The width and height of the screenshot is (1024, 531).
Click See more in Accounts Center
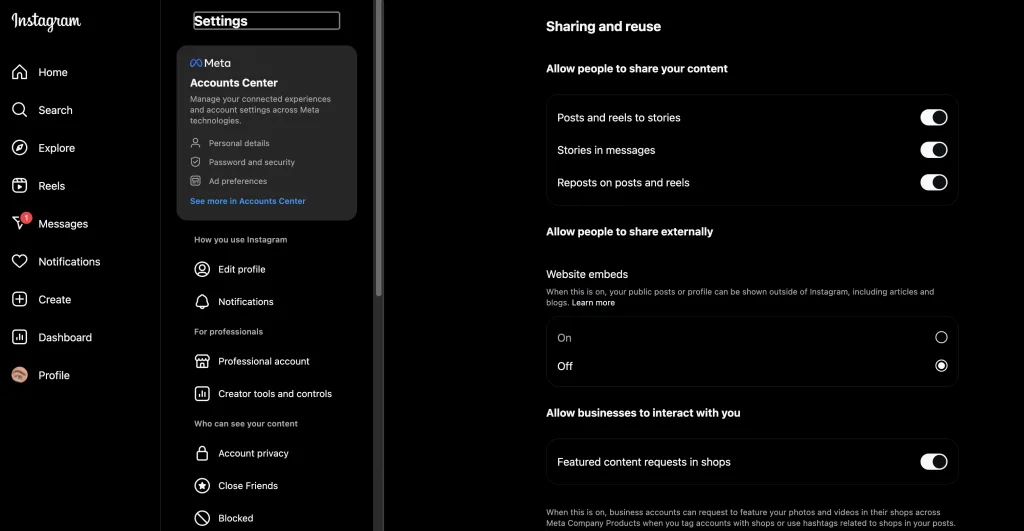(248, 201)
